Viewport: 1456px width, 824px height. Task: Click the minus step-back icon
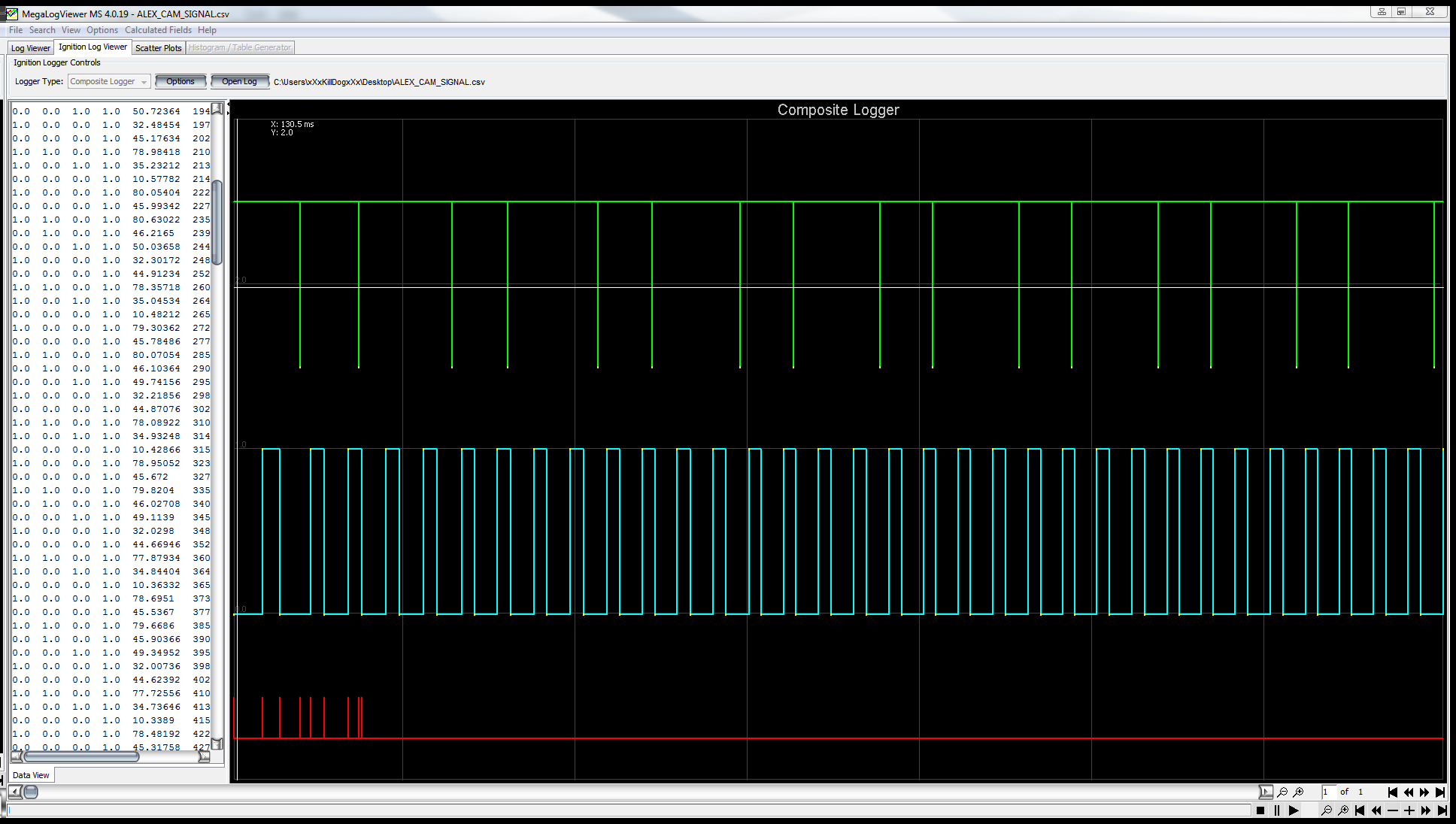pyautogui.click(x=1393, y=810)
